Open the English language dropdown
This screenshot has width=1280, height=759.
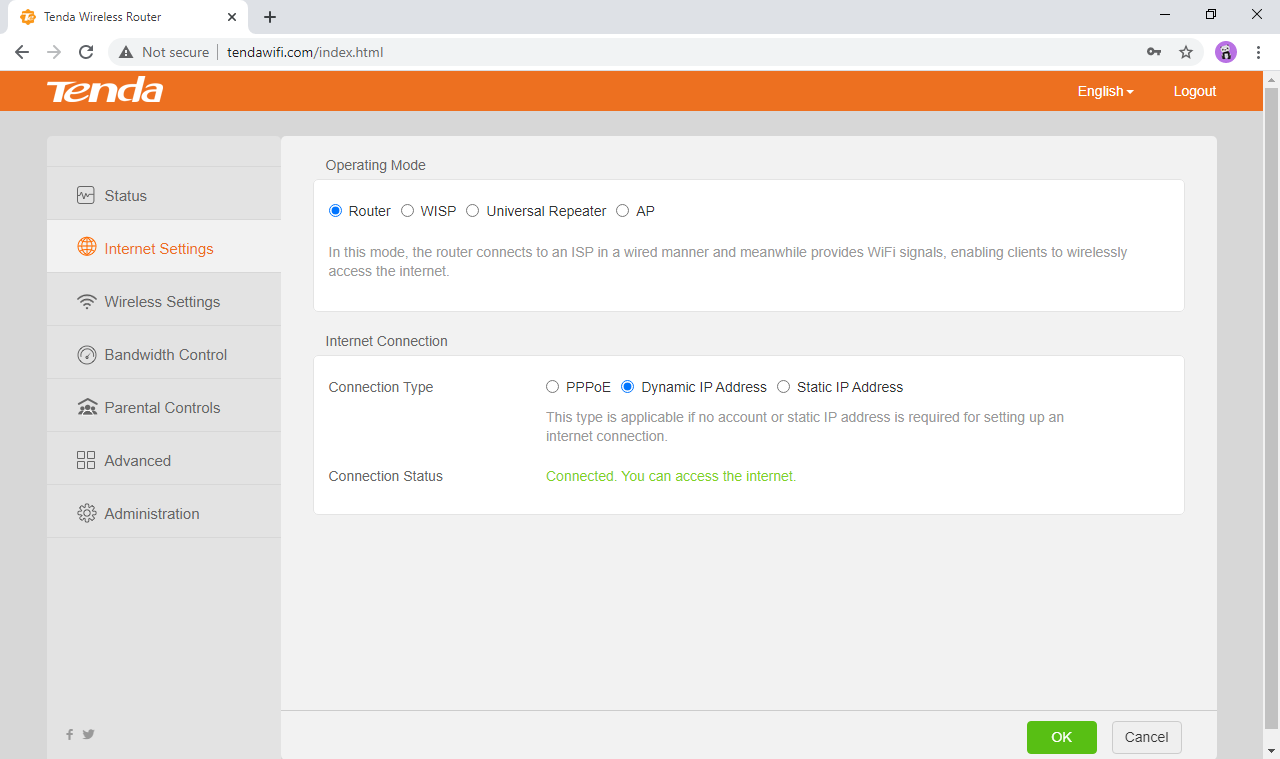(x=1105, y=91)
